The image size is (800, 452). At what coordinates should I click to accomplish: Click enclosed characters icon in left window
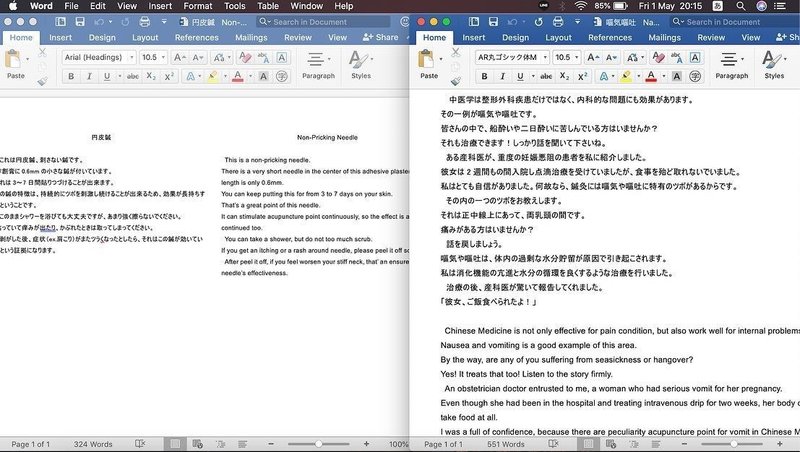click(x=282, y=77)
